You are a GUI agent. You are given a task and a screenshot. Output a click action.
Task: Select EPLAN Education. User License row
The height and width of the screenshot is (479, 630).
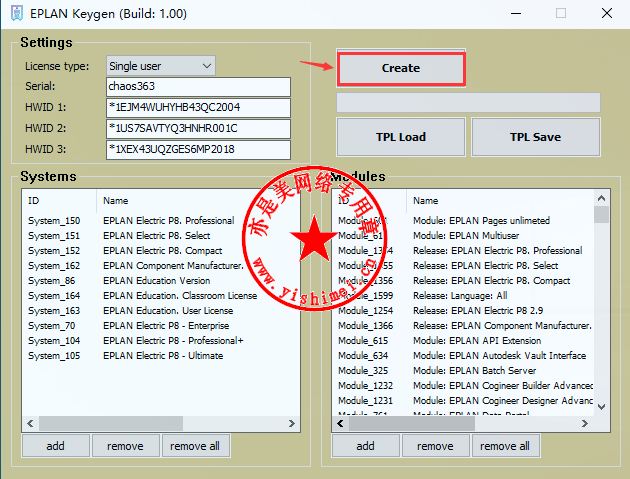tap(161, 311)
